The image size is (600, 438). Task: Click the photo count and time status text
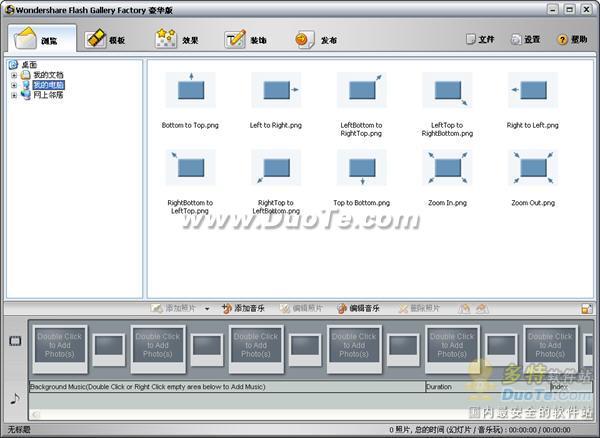(480, 430)
